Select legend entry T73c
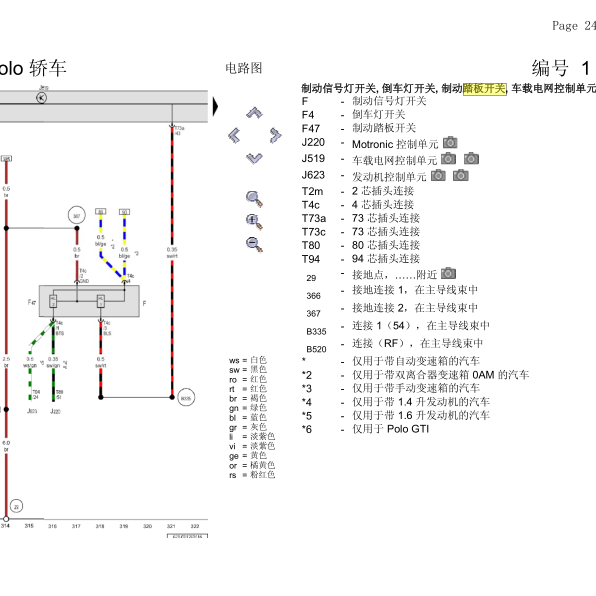This screenshot has width=596, height=596. click(314, 232)
